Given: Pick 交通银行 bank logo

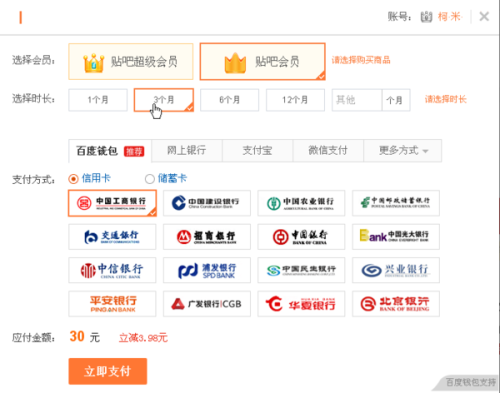Looking at the screenshot, I should pos(112,237).
